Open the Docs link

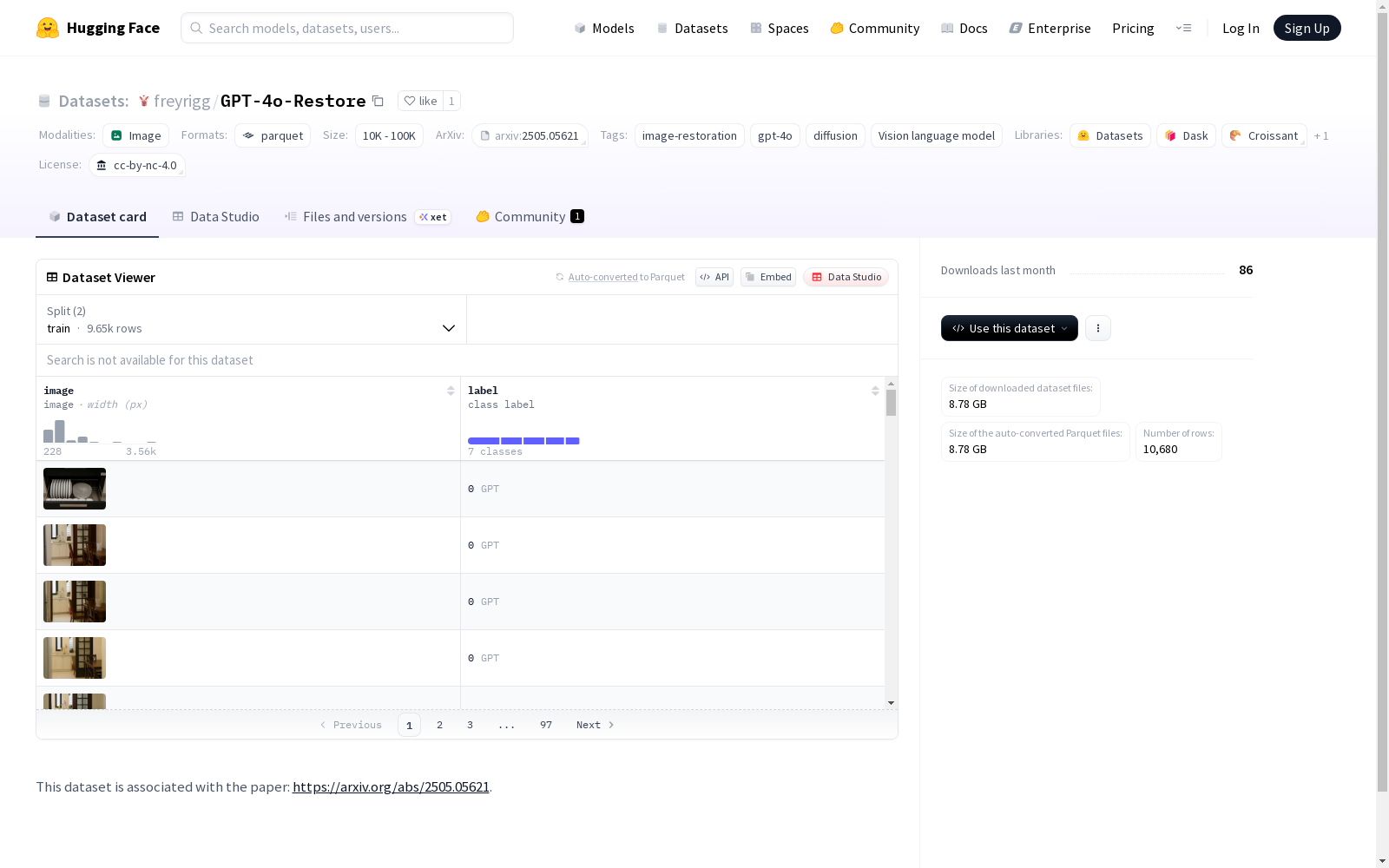click(964, 28)
